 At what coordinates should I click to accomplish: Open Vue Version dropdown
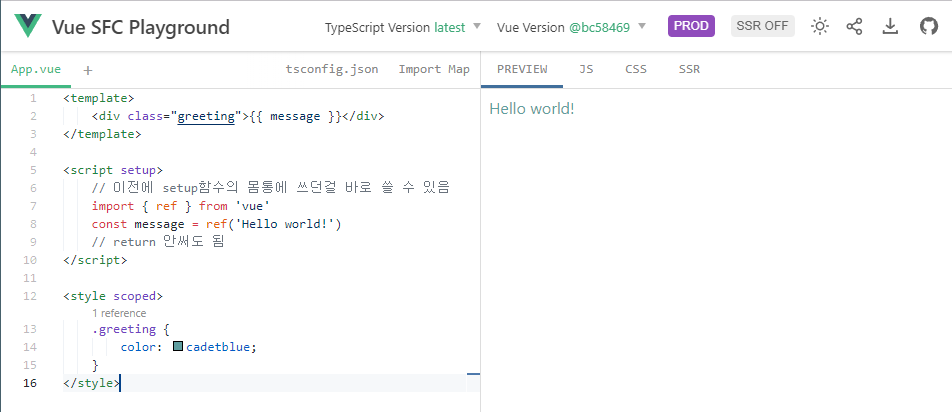pos(571,27)
